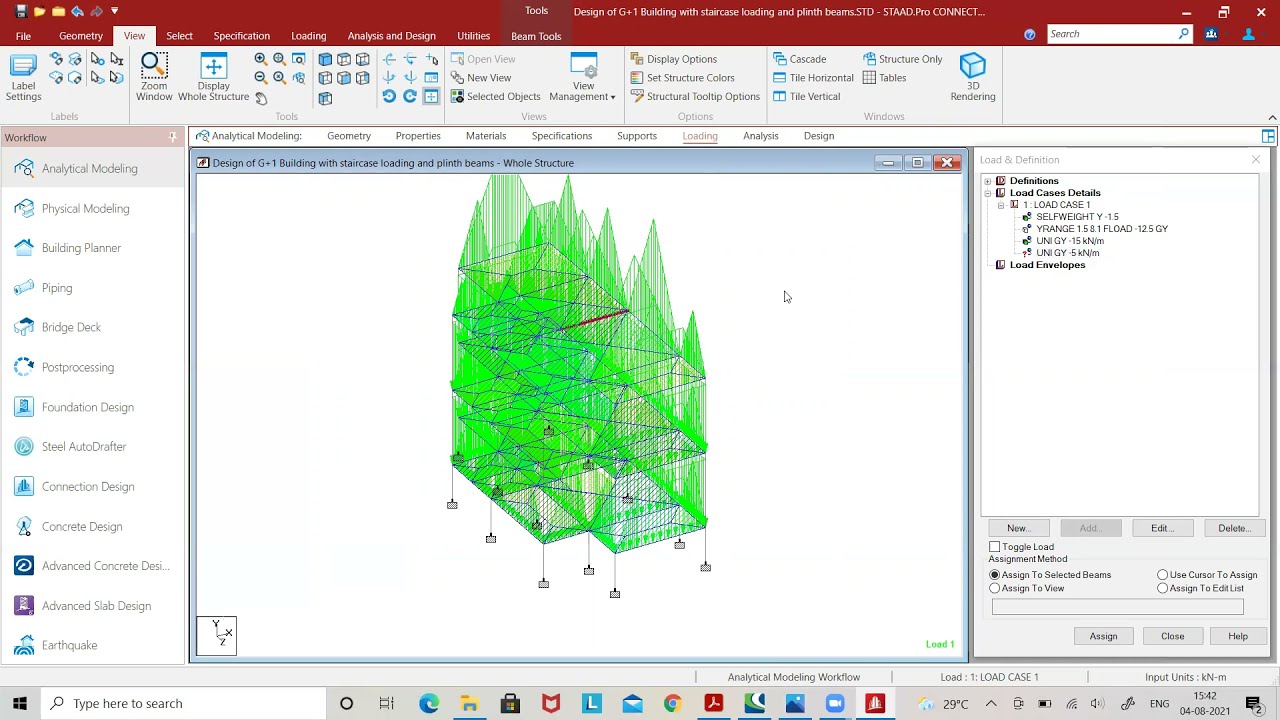The width and height of the screenshot is (1280, 720).
Task: Open Physical Modeling workflow
Action: (x=85, y=208)
